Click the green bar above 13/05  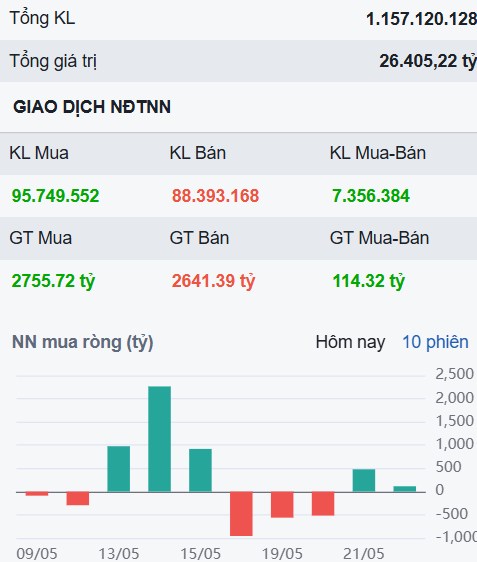[119, 469]
